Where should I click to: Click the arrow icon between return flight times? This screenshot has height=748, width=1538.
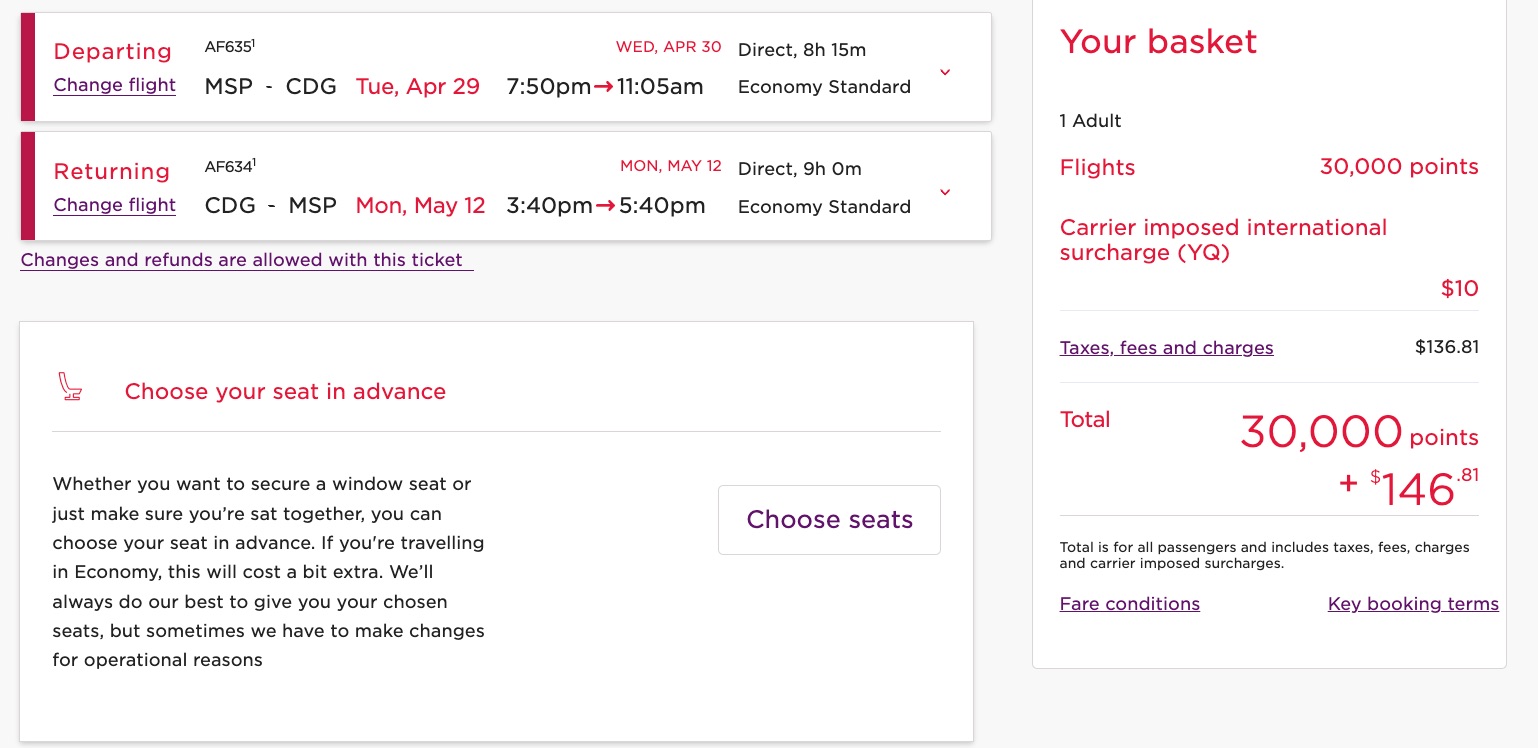[x=605, y=206]
